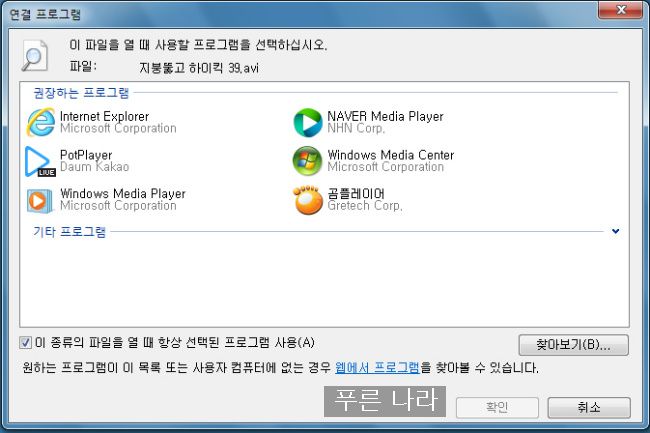
Task: Click the Internet Explorer name text
Action: coord(104,116)
